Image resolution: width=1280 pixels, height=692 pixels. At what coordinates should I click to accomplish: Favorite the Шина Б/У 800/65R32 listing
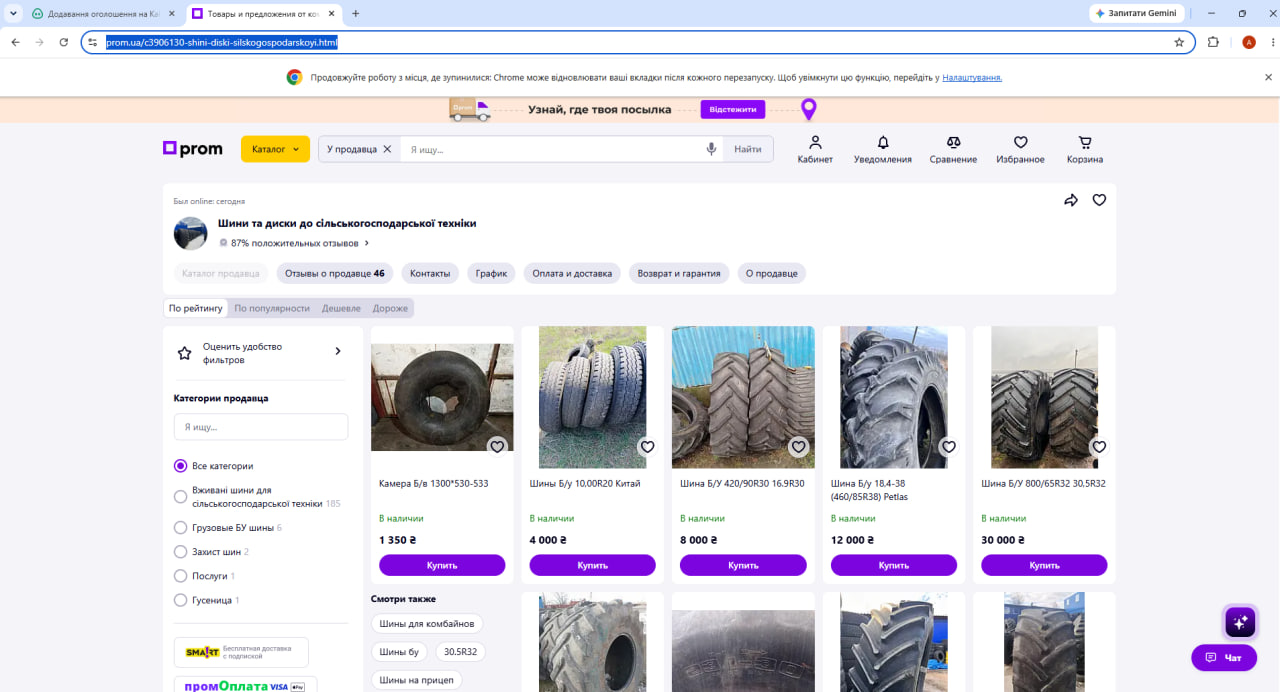(1099, 447)
